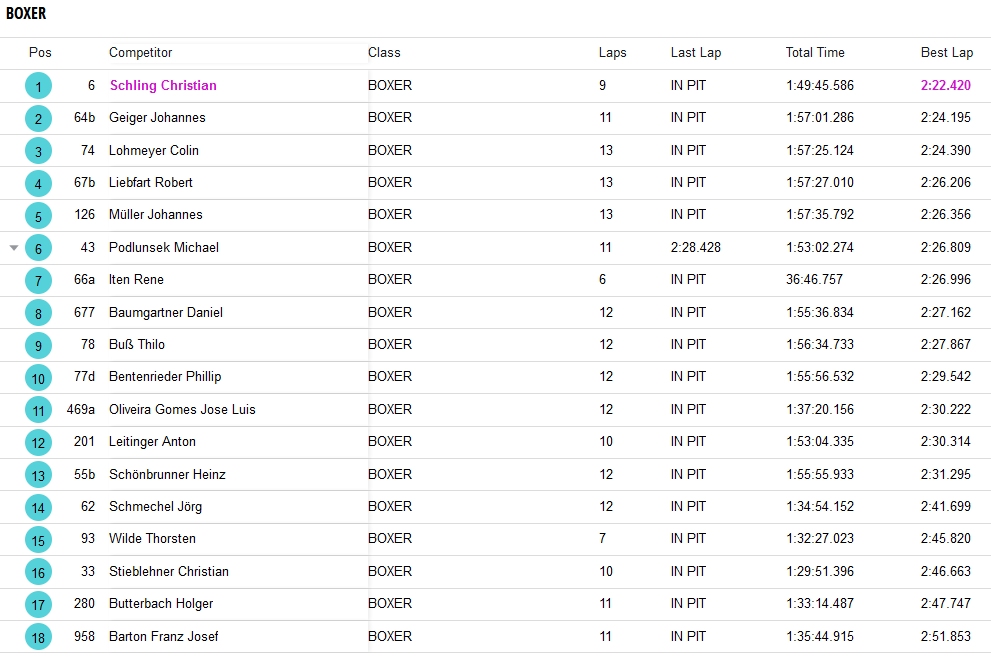This screenshot has width=991, height=662.
Task: Click the position 10 circle badge
Action: point(38,378)
